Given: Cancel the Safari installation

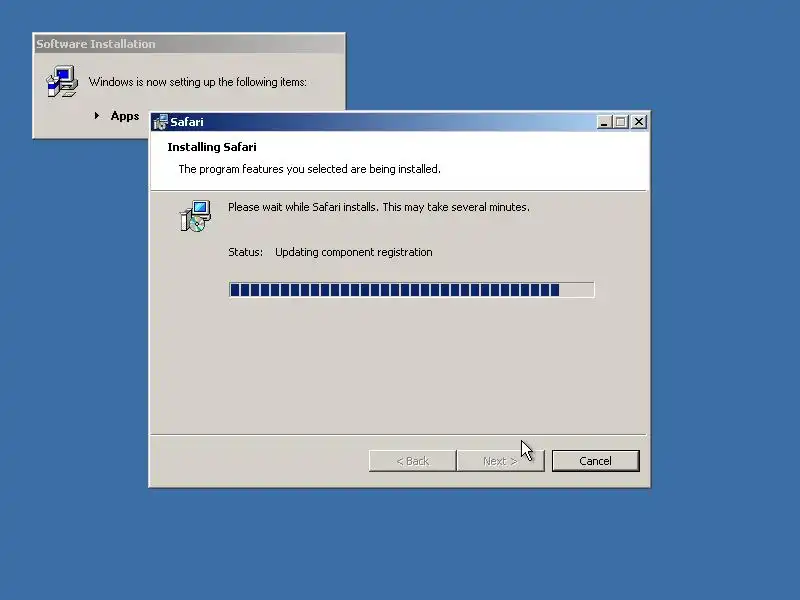Looking at the screenshot, I should (x=595, y=461).
